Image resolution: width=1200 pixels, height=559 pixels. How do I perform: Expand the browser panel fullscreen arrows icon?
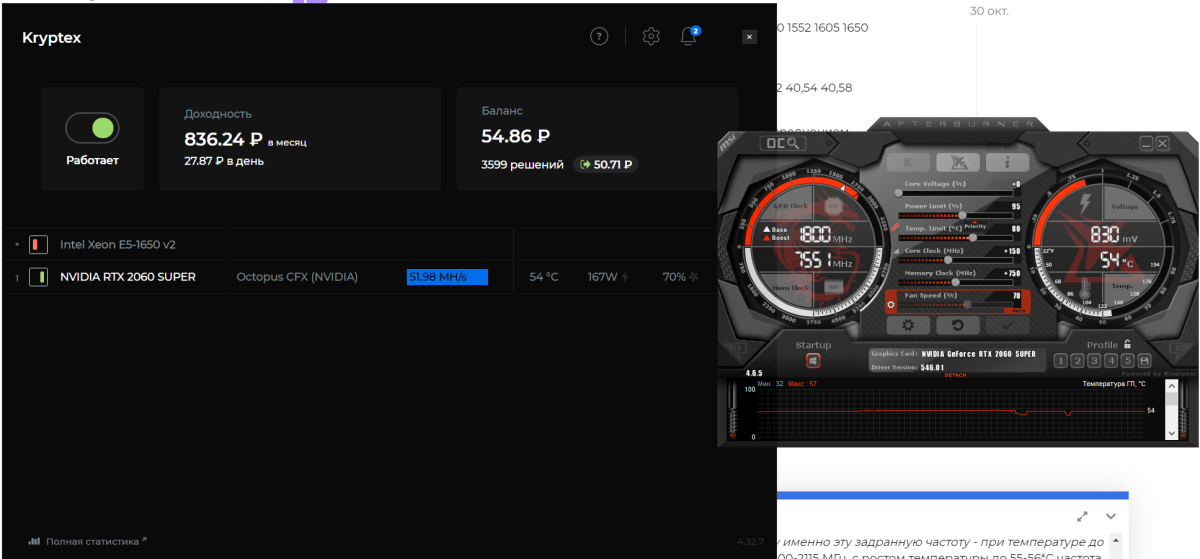coord(1082,517)
